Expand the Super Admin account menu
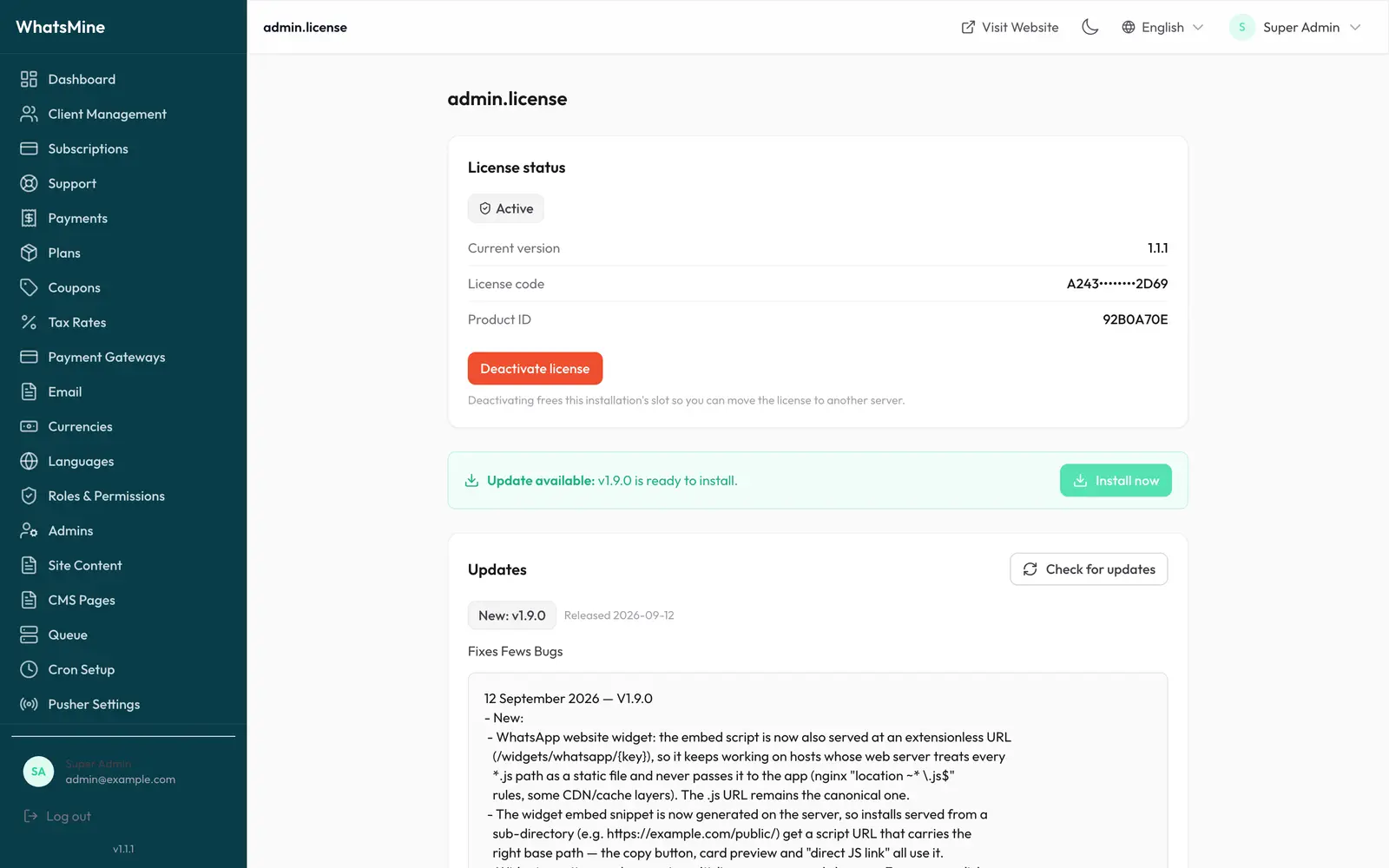Image resolution: width=1389 pixels, height=868 pixels. tap(1295, 27)
